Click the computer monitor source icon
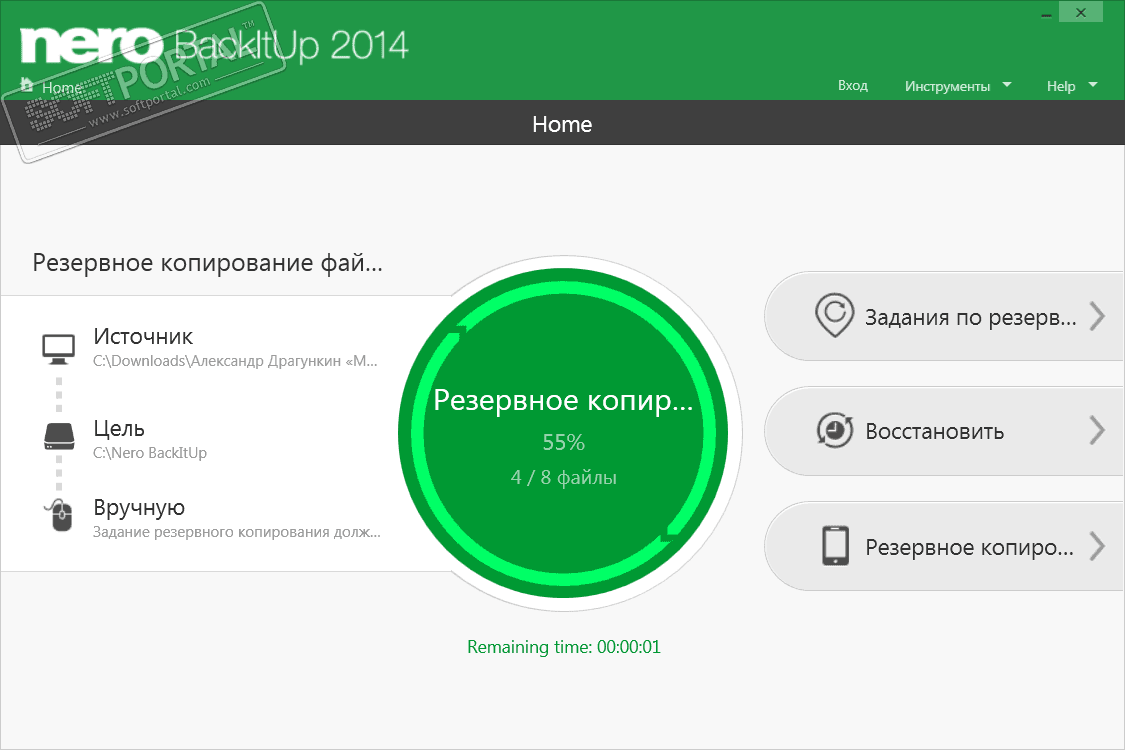The height and width of the screenshot is (750, 1125). tap(58, 348)
